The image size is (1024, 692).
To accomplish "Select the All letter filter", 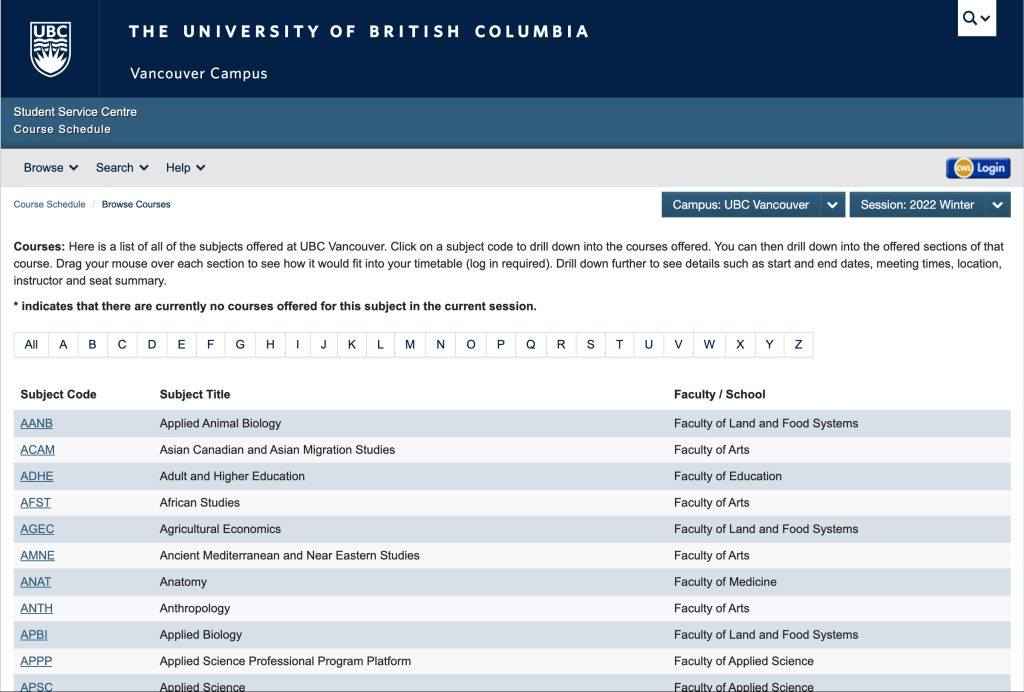I will [x=31, y=345].
